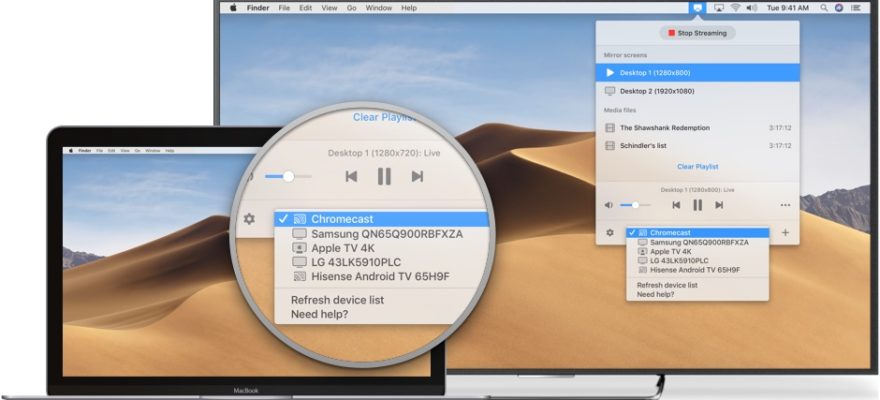Choose Samsung QN65Q900RBFXZA in the TV panel list
This screenshot has height=400, width=880.
(698, 242)
